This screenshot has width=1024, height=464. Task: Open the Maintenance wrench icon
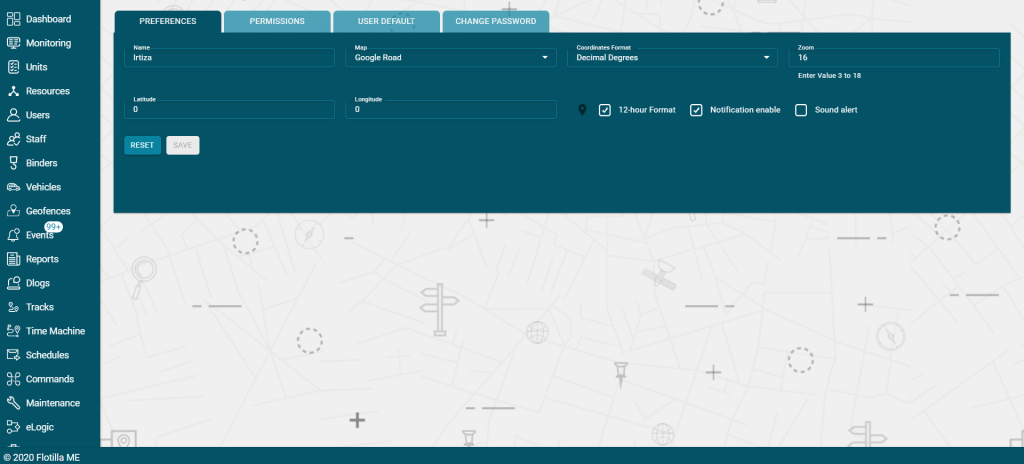click(x=13, y=403)
